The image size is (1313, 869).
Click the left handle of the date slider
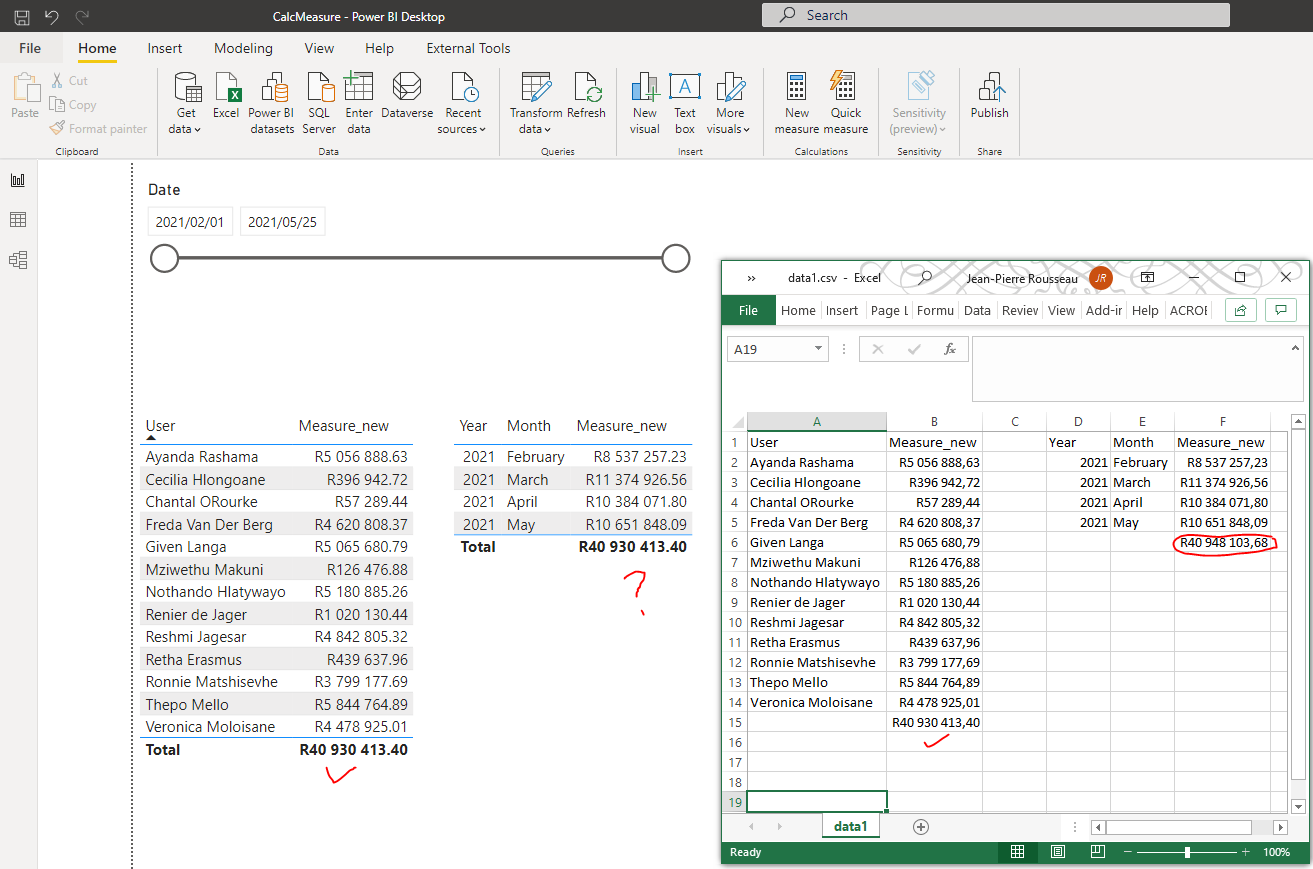(x=164, y=259)
